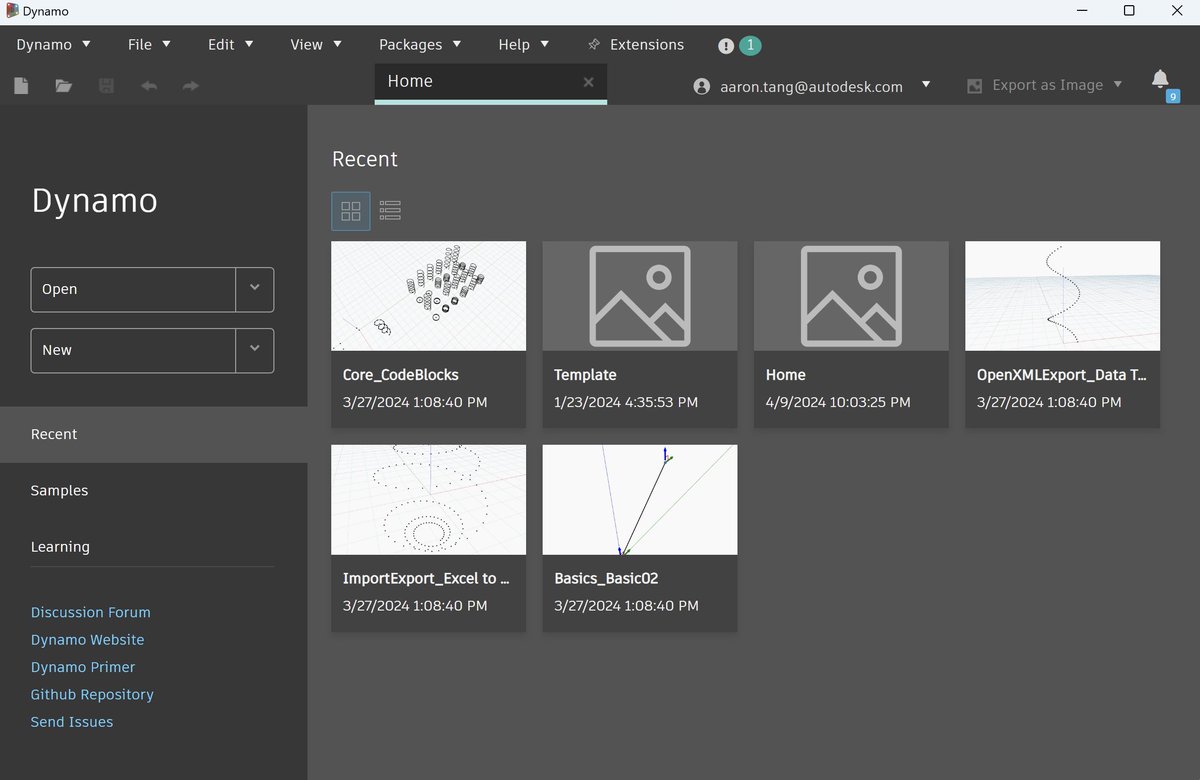Open the Discussion Forum link
The width and height of the screenshot is (1200, 780).
tap(91, 612)
